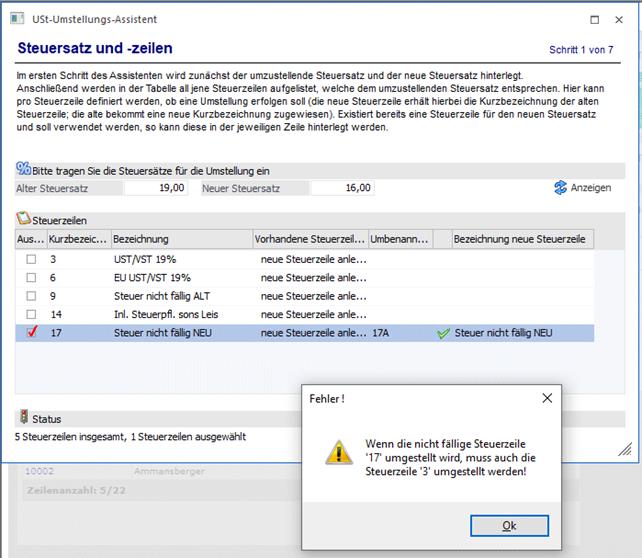Uncheck the Steuerzeile 17 checkbox
The width and height of the screenshot is (642, 558).
[31, 334]
